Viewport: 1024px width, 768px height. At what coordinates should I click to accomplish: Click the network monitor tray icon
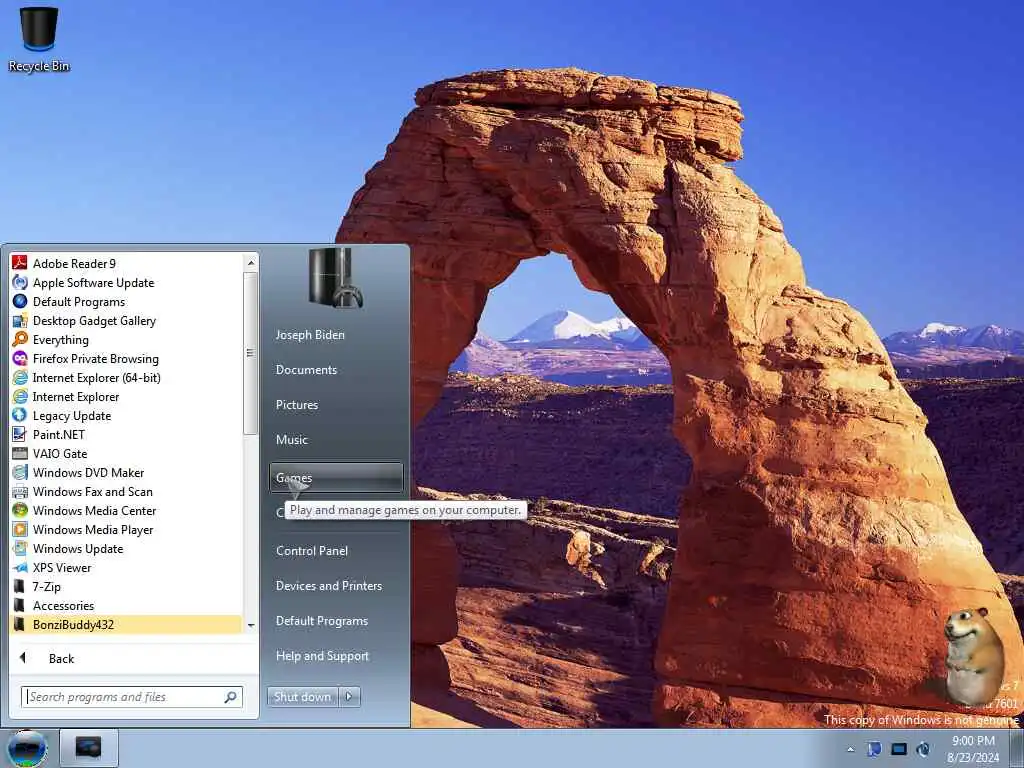tap(899, 749)
